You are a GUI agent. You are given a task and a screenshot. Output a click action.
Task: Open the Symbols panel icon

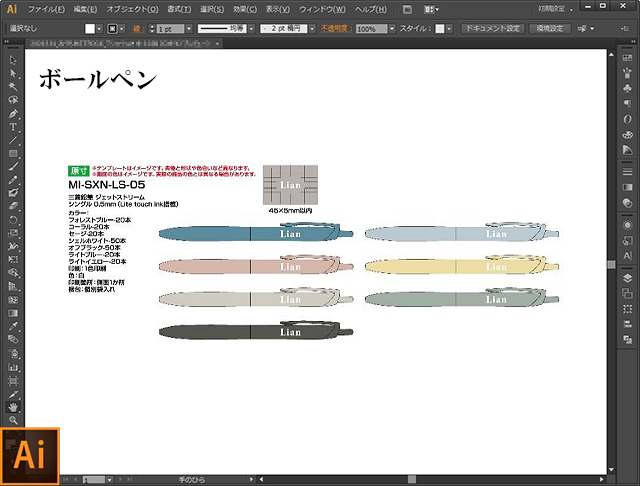[627, 88]
